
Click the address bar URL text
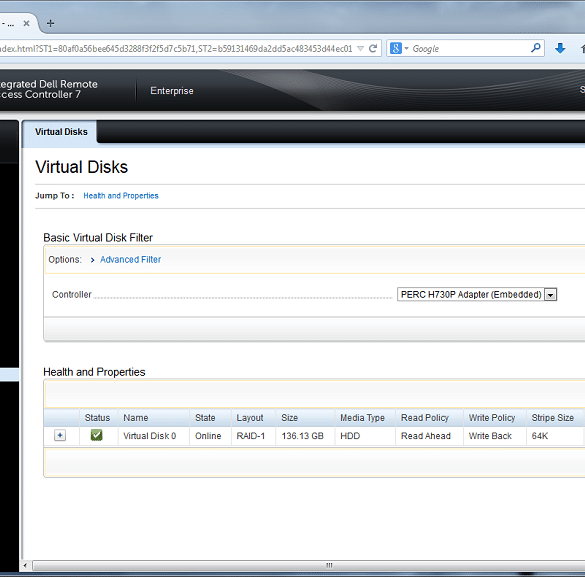[x=176, y=49]
